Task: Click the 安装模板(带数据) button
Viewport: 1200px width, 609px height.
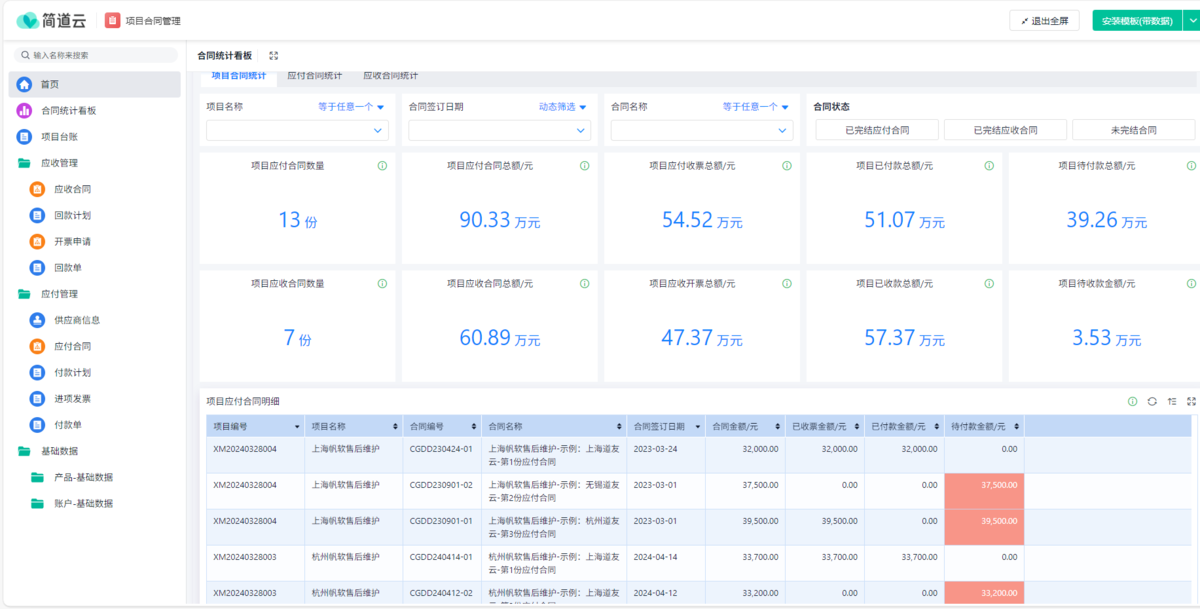Action: [1136, 20]
